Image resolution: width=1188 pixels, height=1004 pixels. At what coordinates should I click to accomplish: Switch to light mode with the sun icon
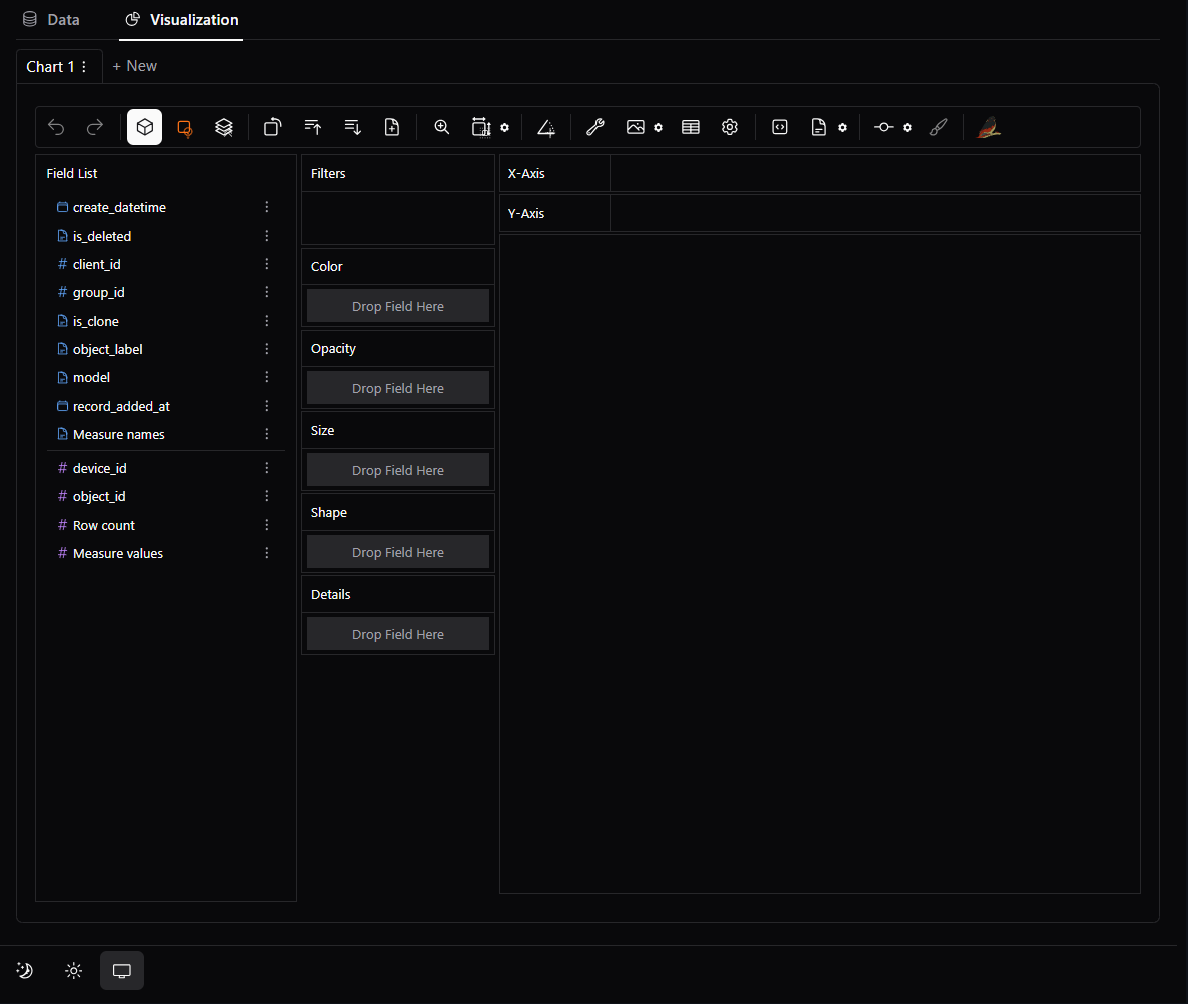[73, 970]
